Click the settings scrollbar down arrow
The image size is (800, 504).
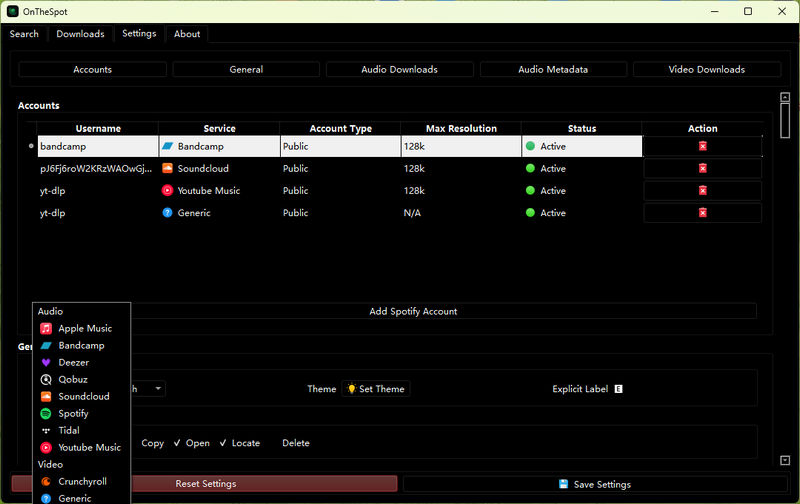(785, 460)
